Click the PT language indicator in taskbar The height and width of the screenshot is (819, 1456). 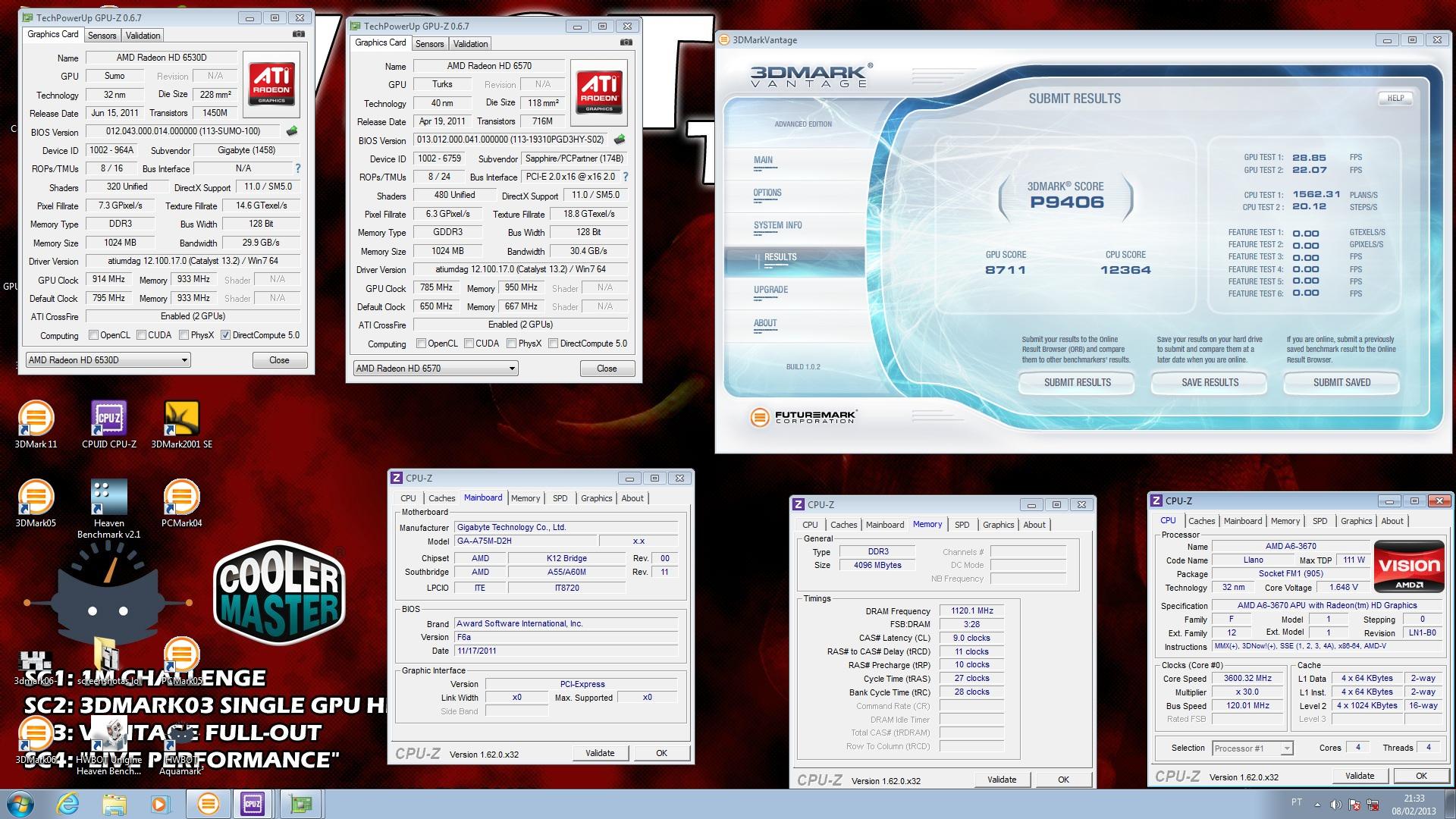pos(1296,802)
